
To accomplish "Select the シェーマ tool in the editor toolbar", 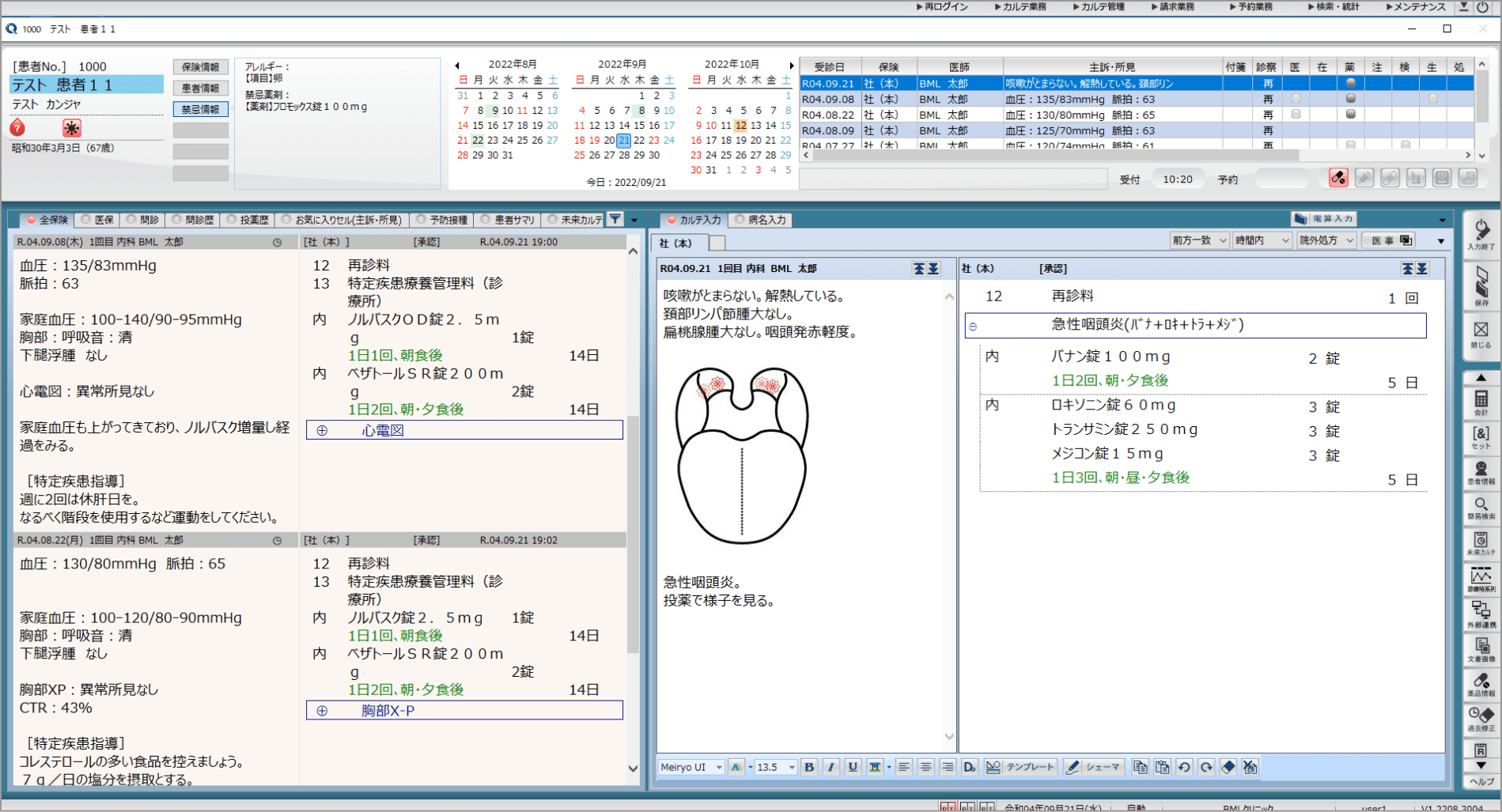I will pos(1094,766).
